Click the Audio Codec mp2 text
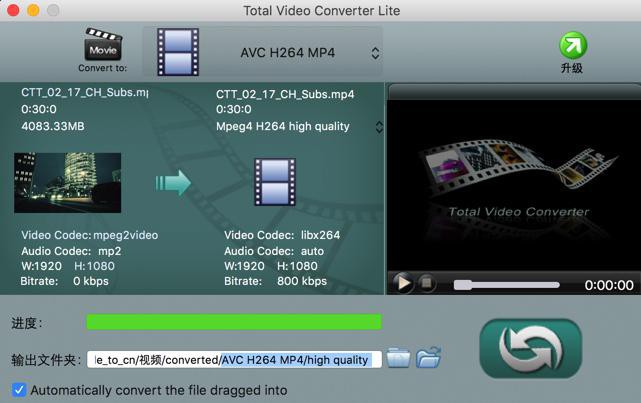This screenshot has width=641, height=403. point(71,251)
